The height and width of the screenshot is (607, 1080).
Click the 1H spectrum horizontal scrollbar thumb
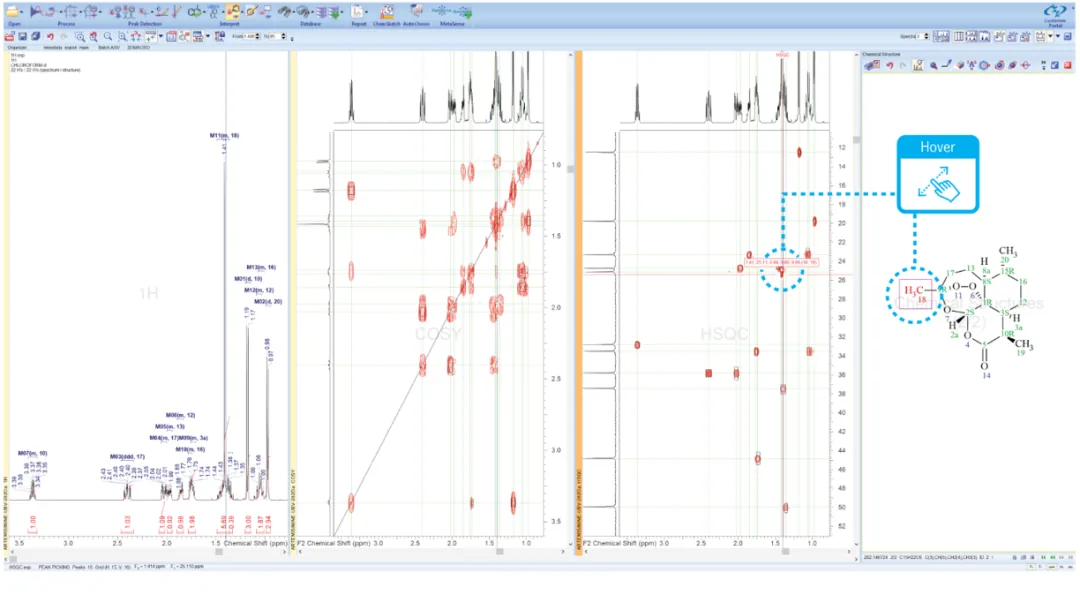coord(219,552)
